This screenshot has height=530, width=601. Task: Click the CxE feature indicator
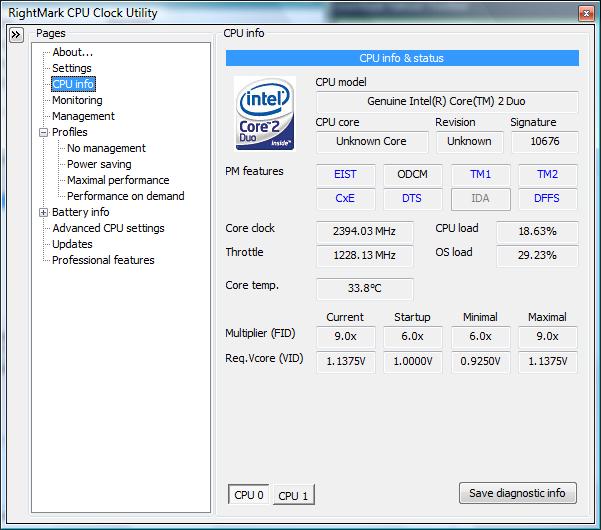345,199
